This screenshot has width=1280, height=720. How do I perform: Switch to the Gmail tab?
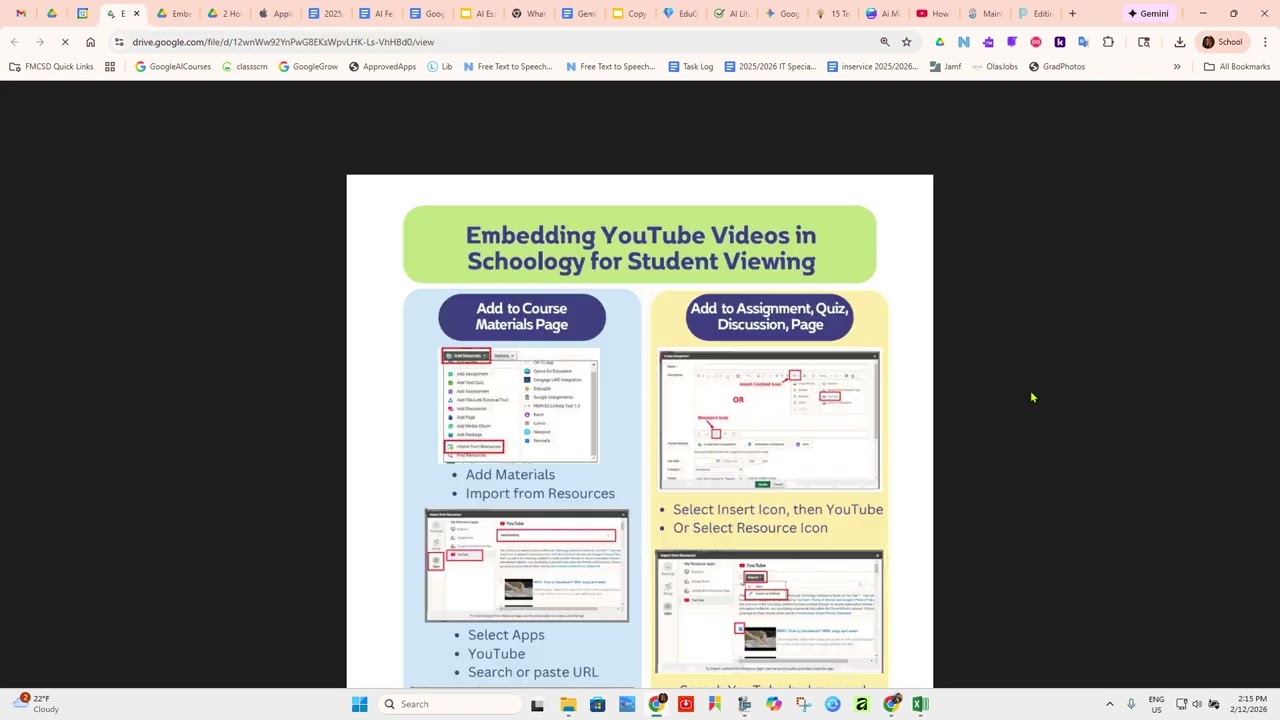click(21, 14)
